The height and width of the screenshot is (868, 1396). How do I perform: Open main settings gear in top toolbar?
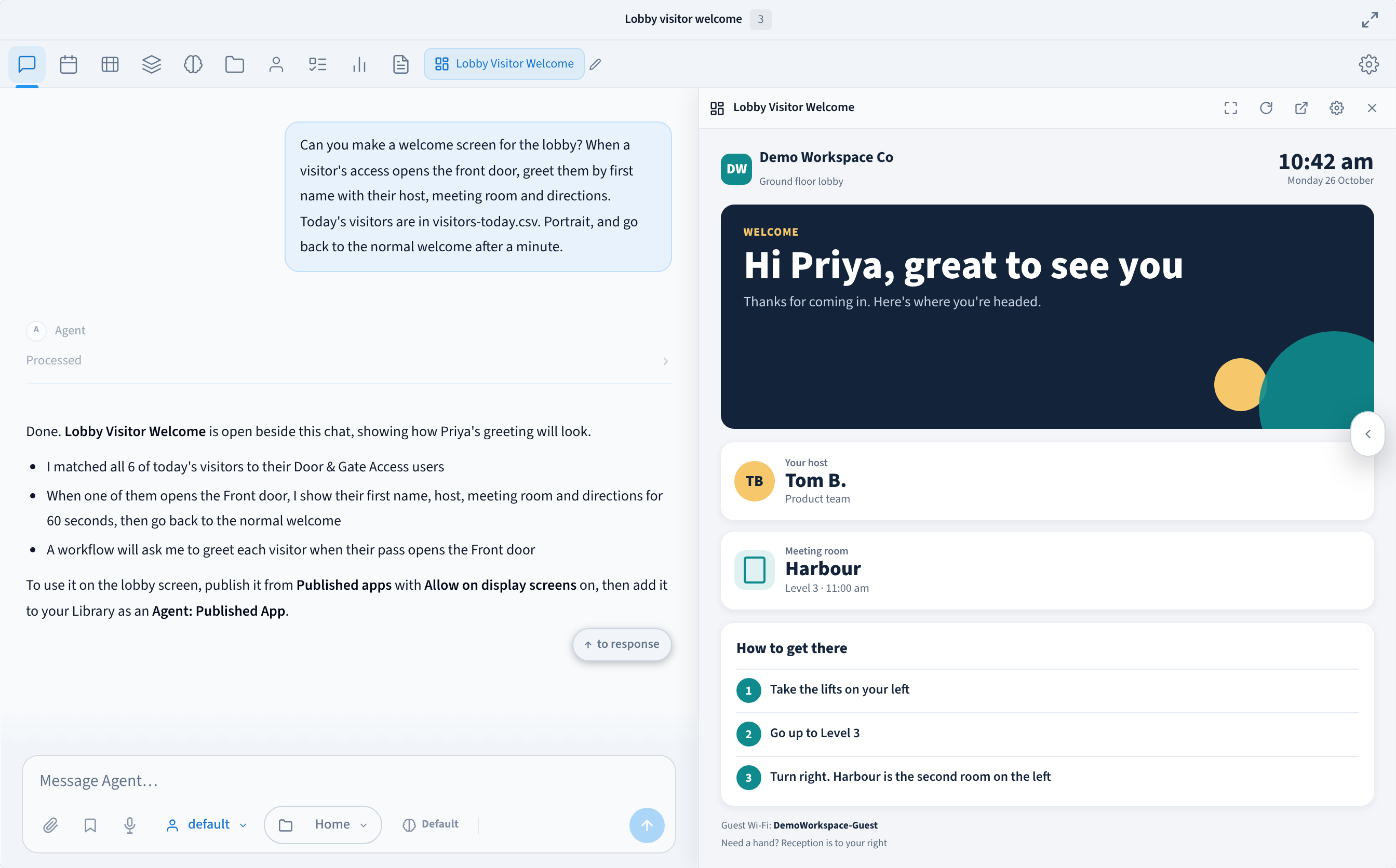(x=1368, y=64)
